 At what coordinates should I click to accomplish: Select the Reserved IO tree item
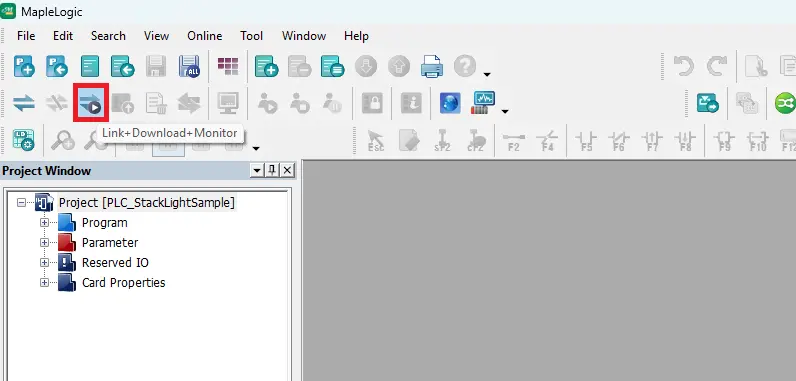pos(115,263)
